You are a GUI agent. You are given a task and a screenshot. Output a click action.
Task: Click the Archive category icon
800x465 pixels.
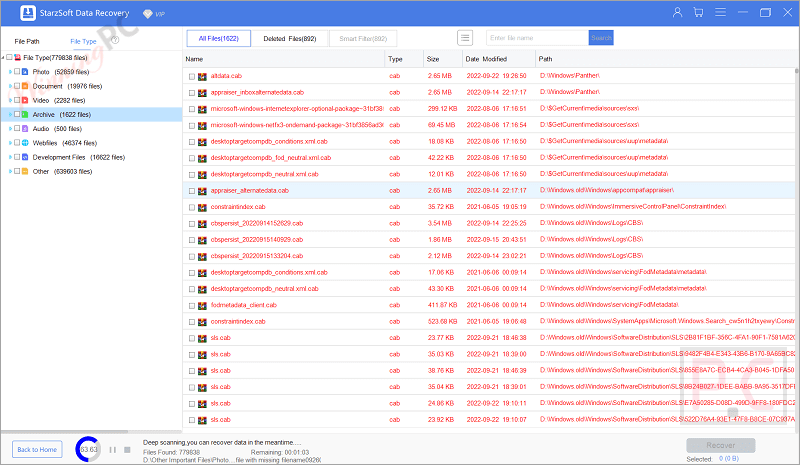(x=25, y=115)
